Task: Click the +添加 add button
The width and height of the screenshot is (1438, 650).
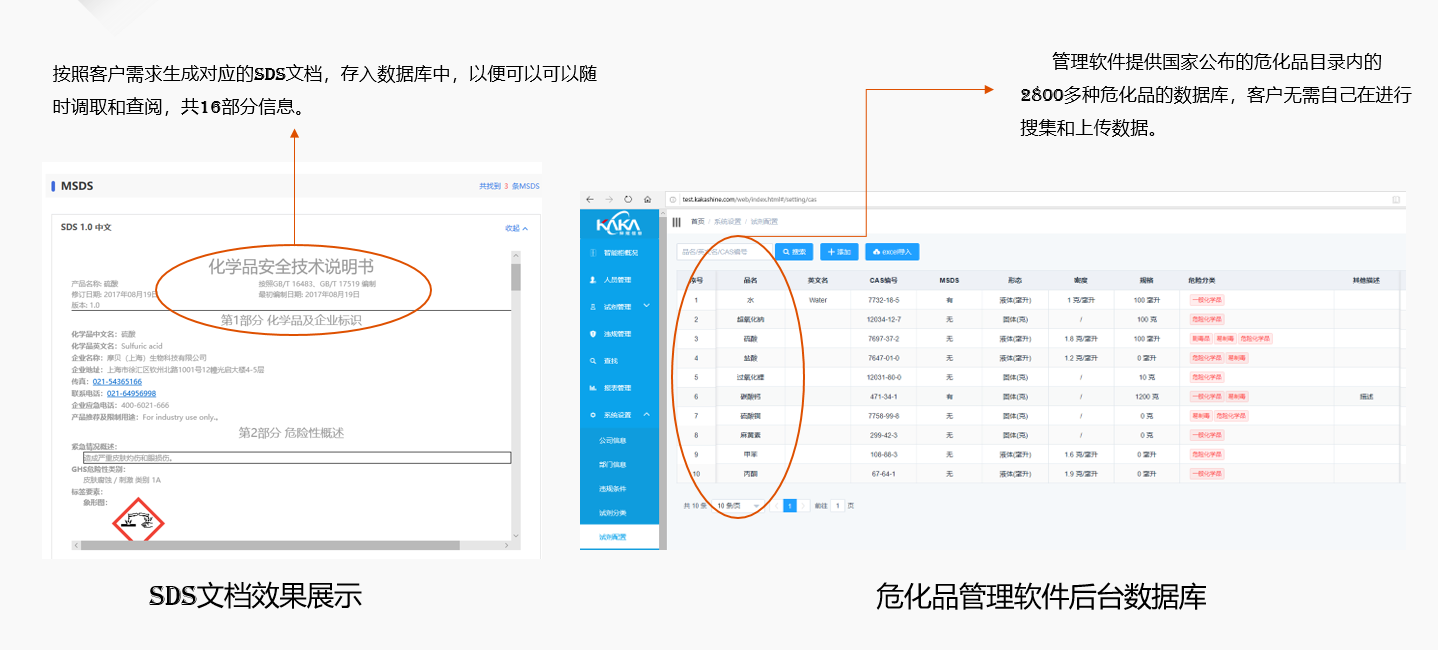Action: pos(830,251)
